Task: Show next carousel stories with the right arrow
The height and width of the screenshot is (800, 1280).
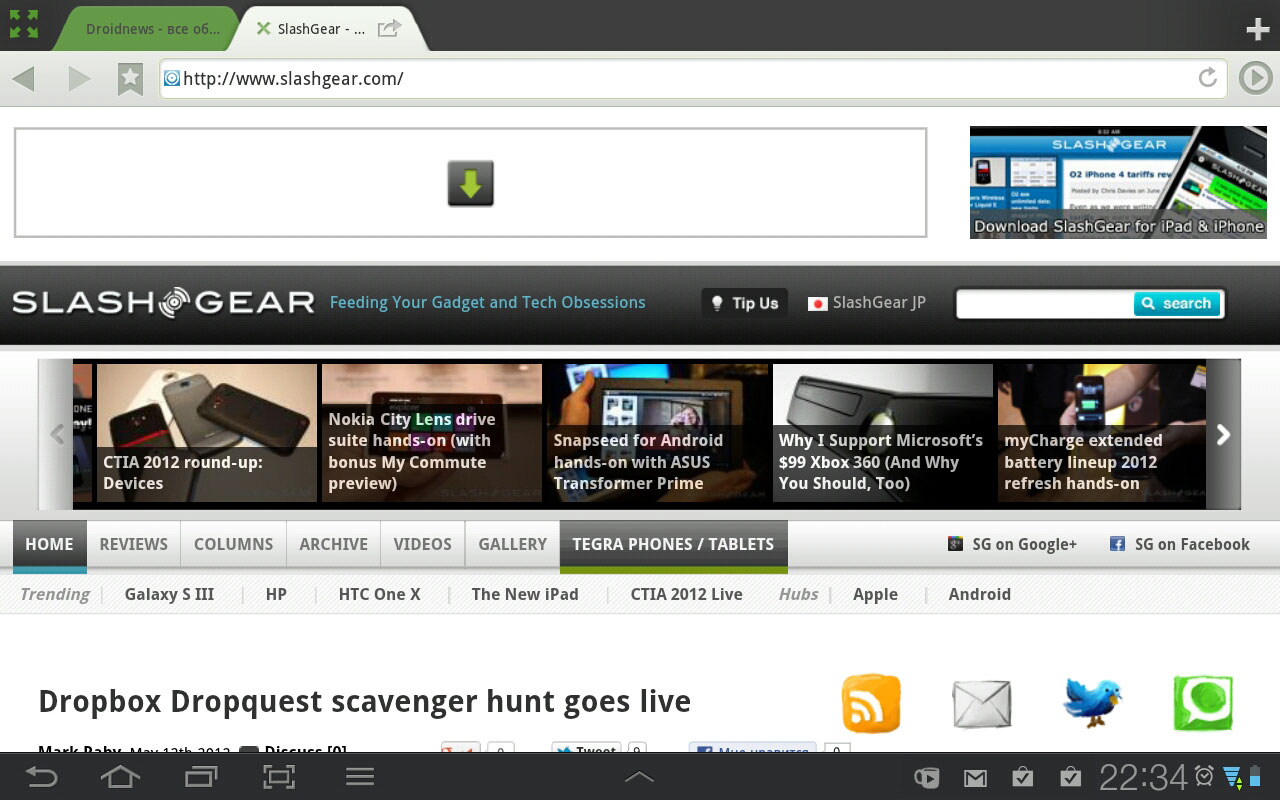Action: click(x=1223, y=434)
